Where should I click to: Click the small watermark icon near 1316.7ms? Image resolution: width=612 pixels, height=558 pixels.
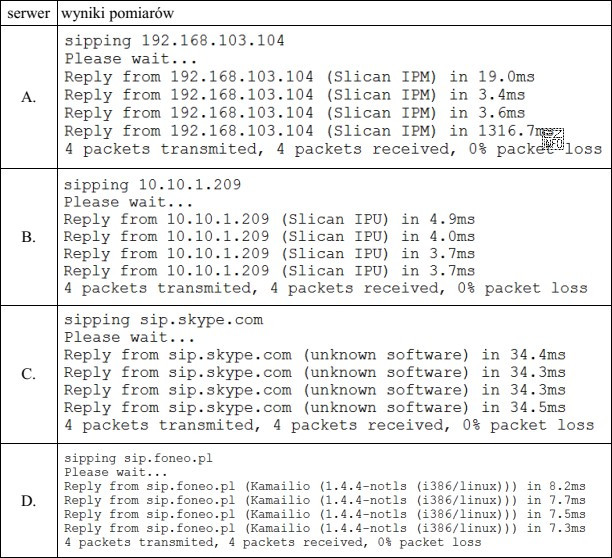click(x=553, y=139)
